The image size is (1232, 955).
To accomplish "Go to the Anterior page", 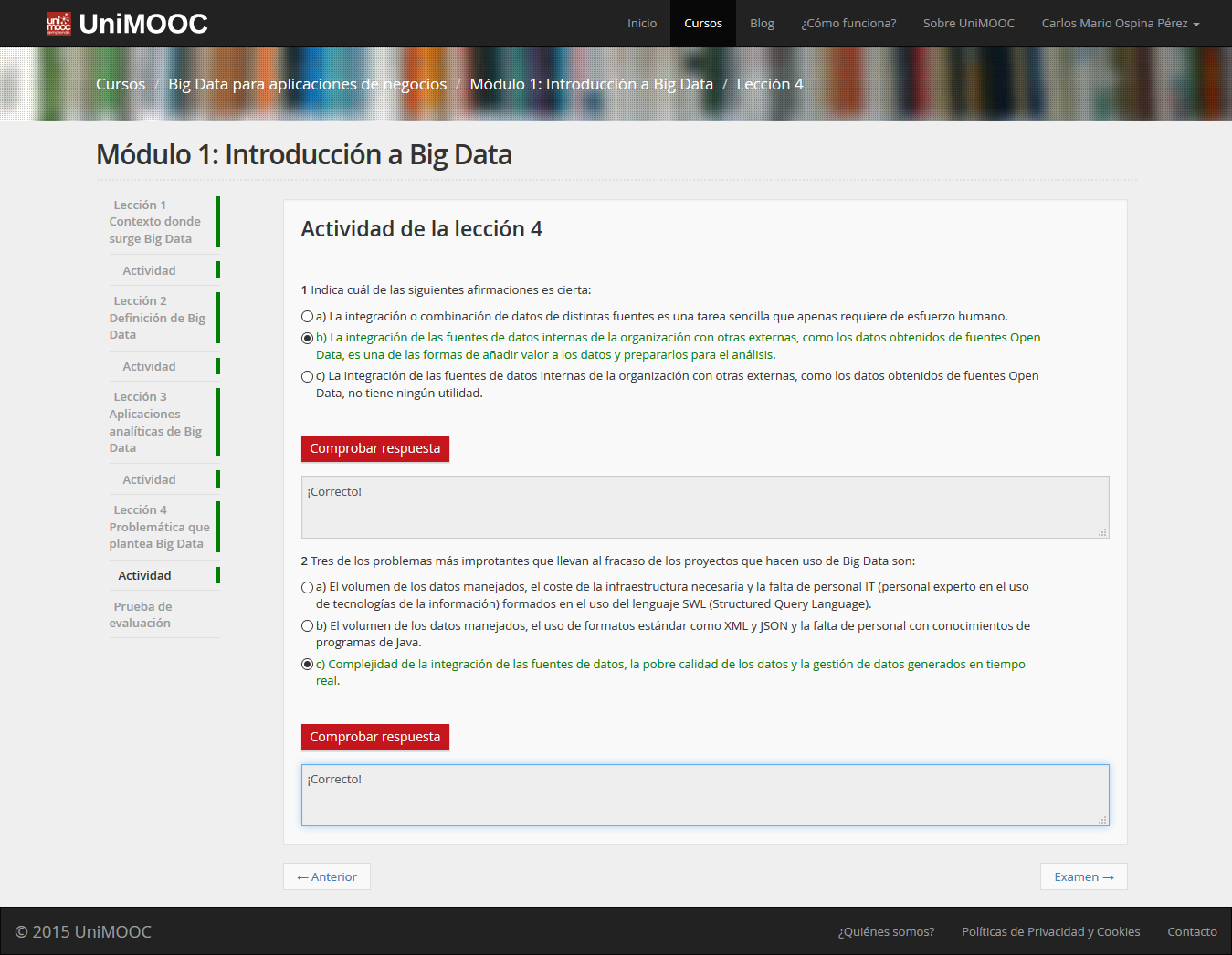I will click(326, 876).
